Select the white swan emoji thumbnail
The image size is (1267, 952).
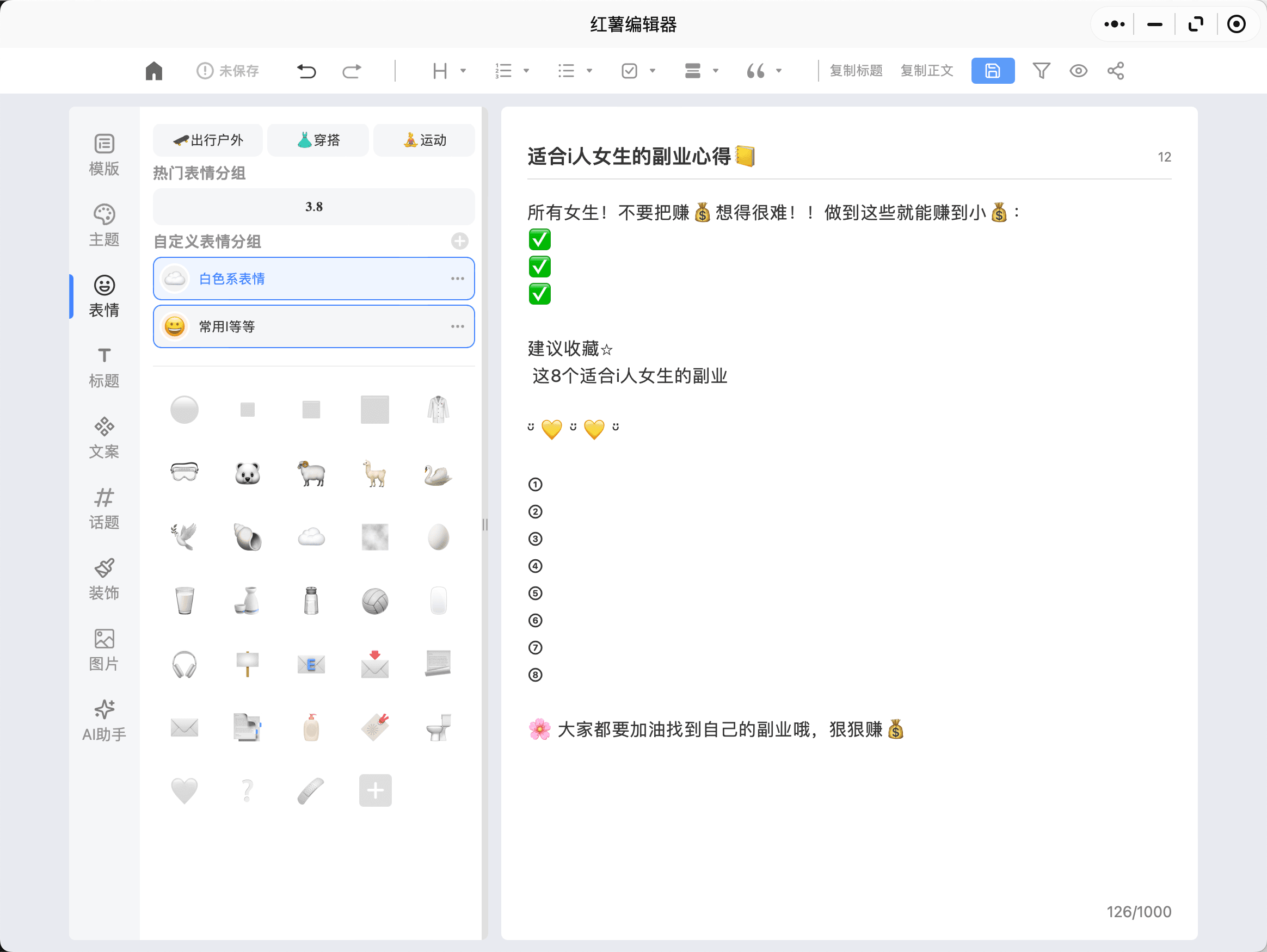click(x=438, y=473)
